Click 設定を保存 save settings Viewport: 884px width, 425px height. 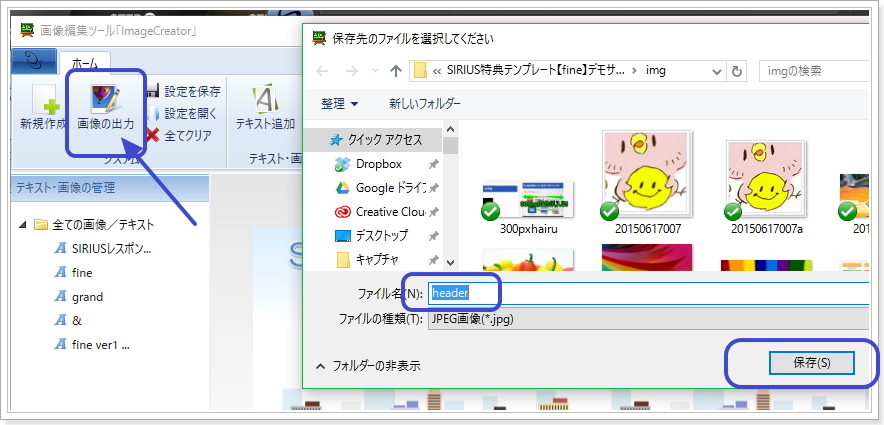click(x=183, y=91)
